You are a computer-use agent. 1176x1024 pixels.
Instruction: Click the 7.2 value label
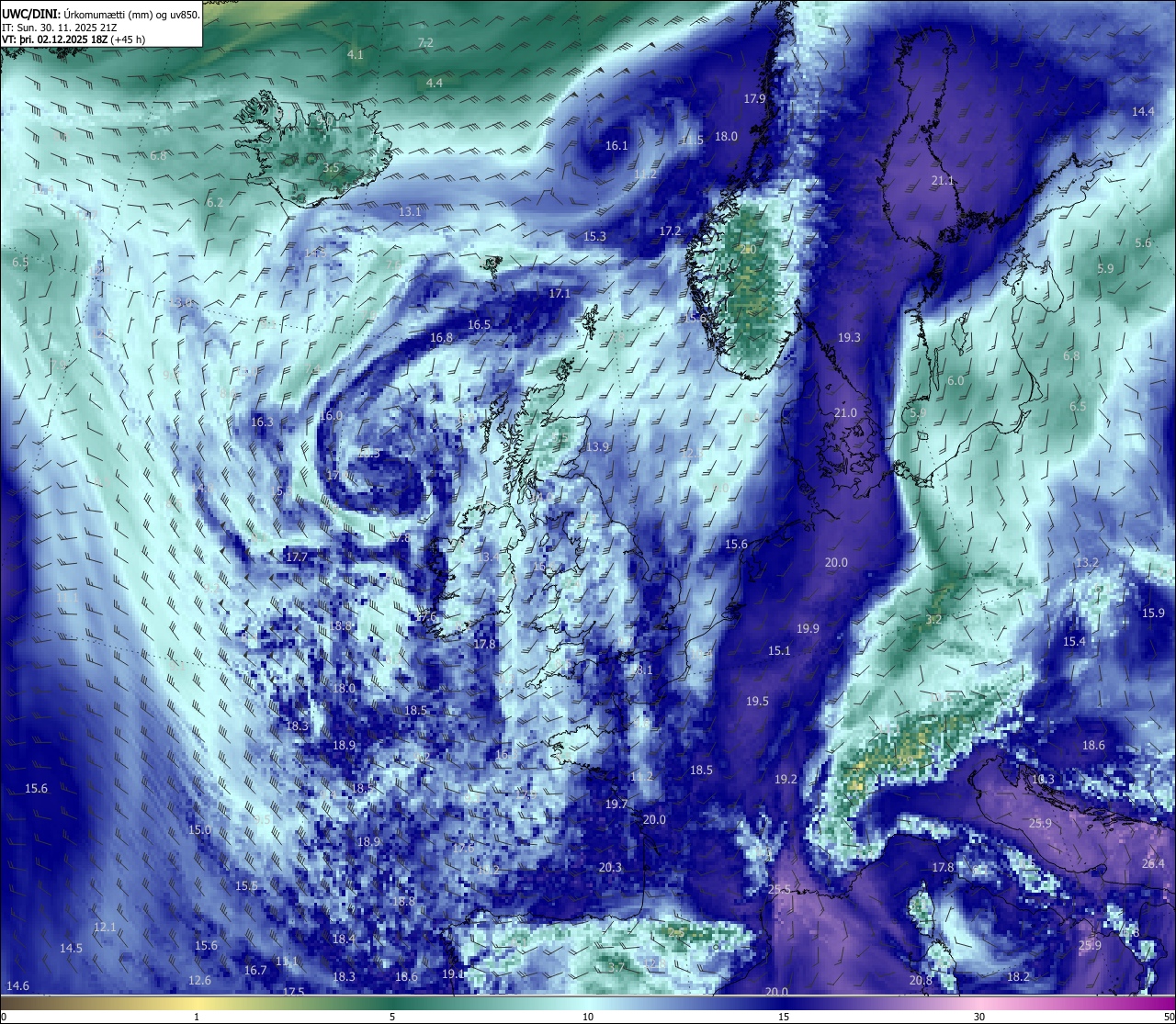(x=425, y=43)
